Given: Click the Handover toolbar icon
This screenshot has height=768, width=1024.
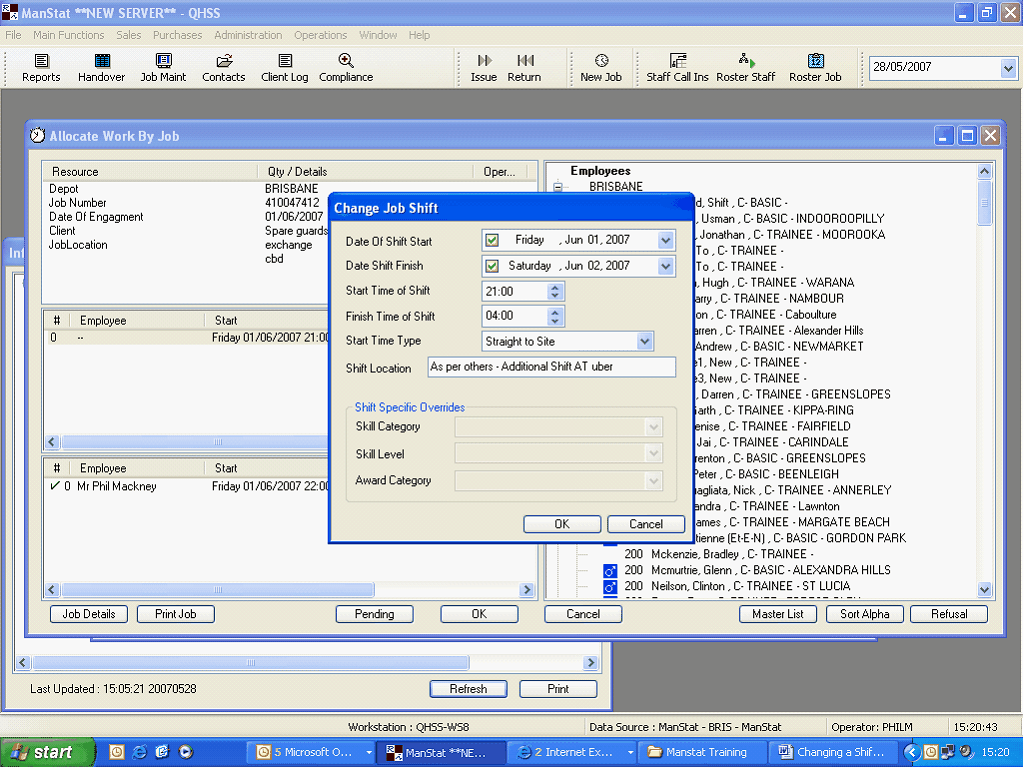Looking at the screenshot, I should click(101, 62).
